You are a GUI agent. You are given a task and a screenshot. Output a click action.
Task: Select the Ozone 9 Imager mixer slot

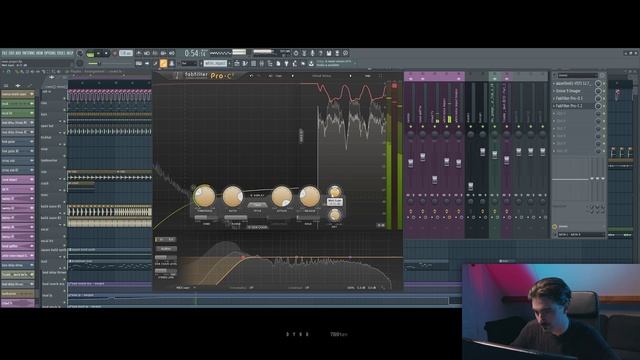tap(574, 91)
